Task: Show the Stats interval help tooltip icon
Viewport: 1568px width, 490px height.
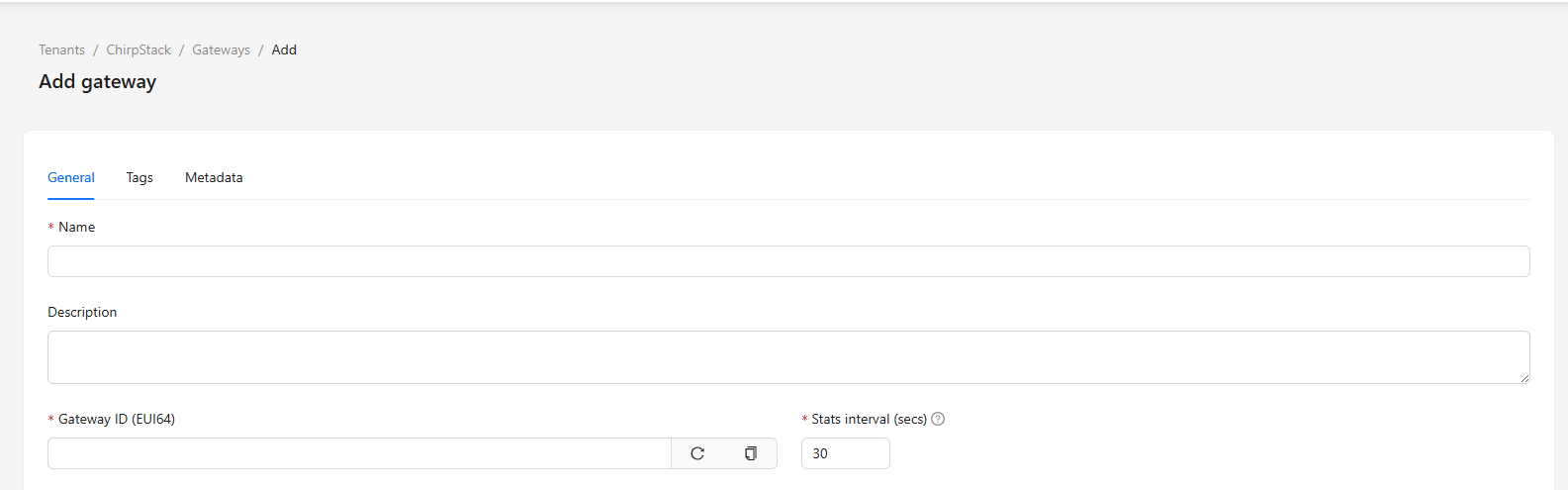Action: tap(938, 419)
